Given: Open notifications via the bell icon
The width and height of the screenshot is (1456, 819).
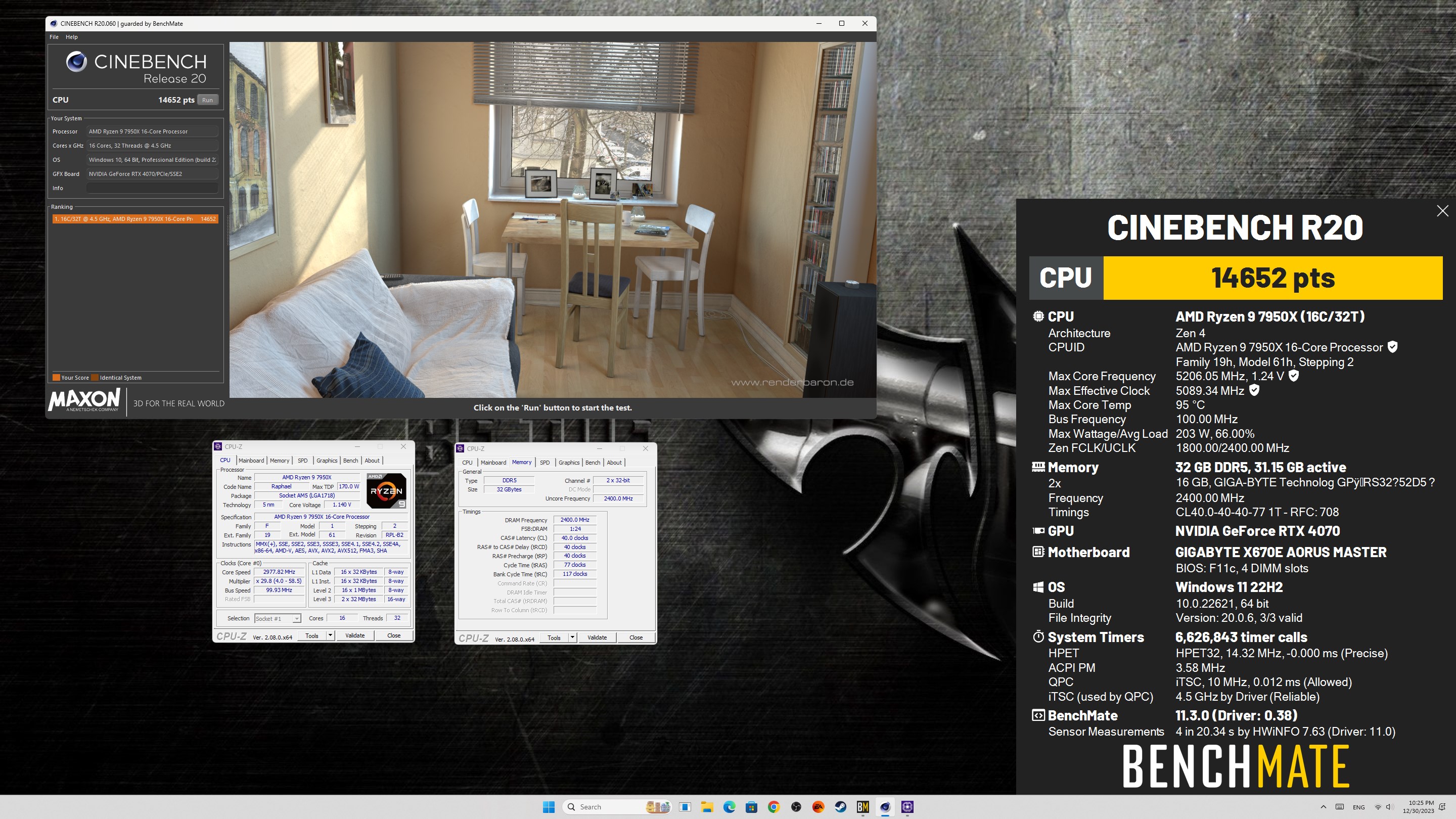Looking at the screenshot, I should [x=1442, y=806].
